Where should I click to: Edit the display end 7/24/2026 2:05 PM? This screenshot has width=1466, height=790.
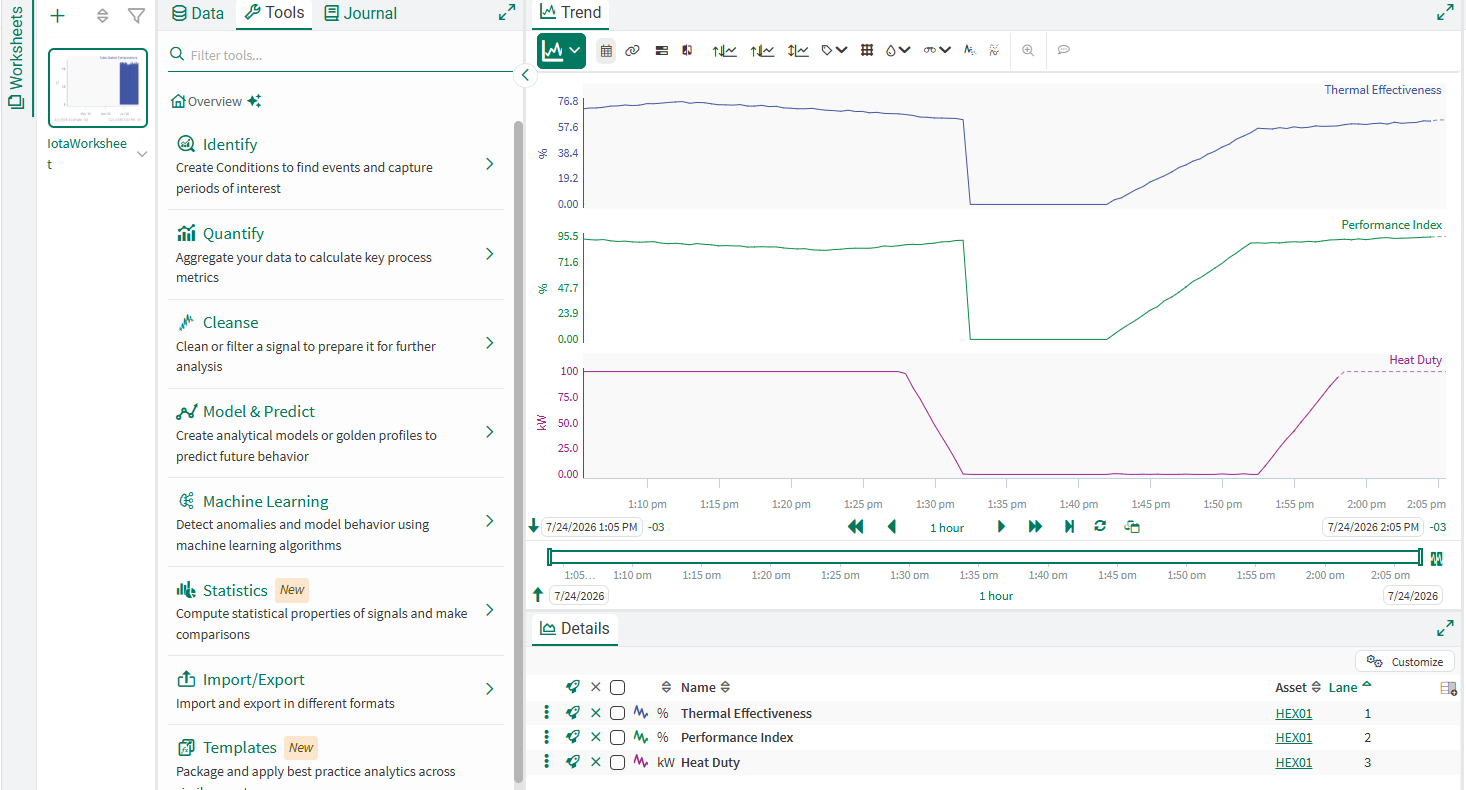point(1372,527)
